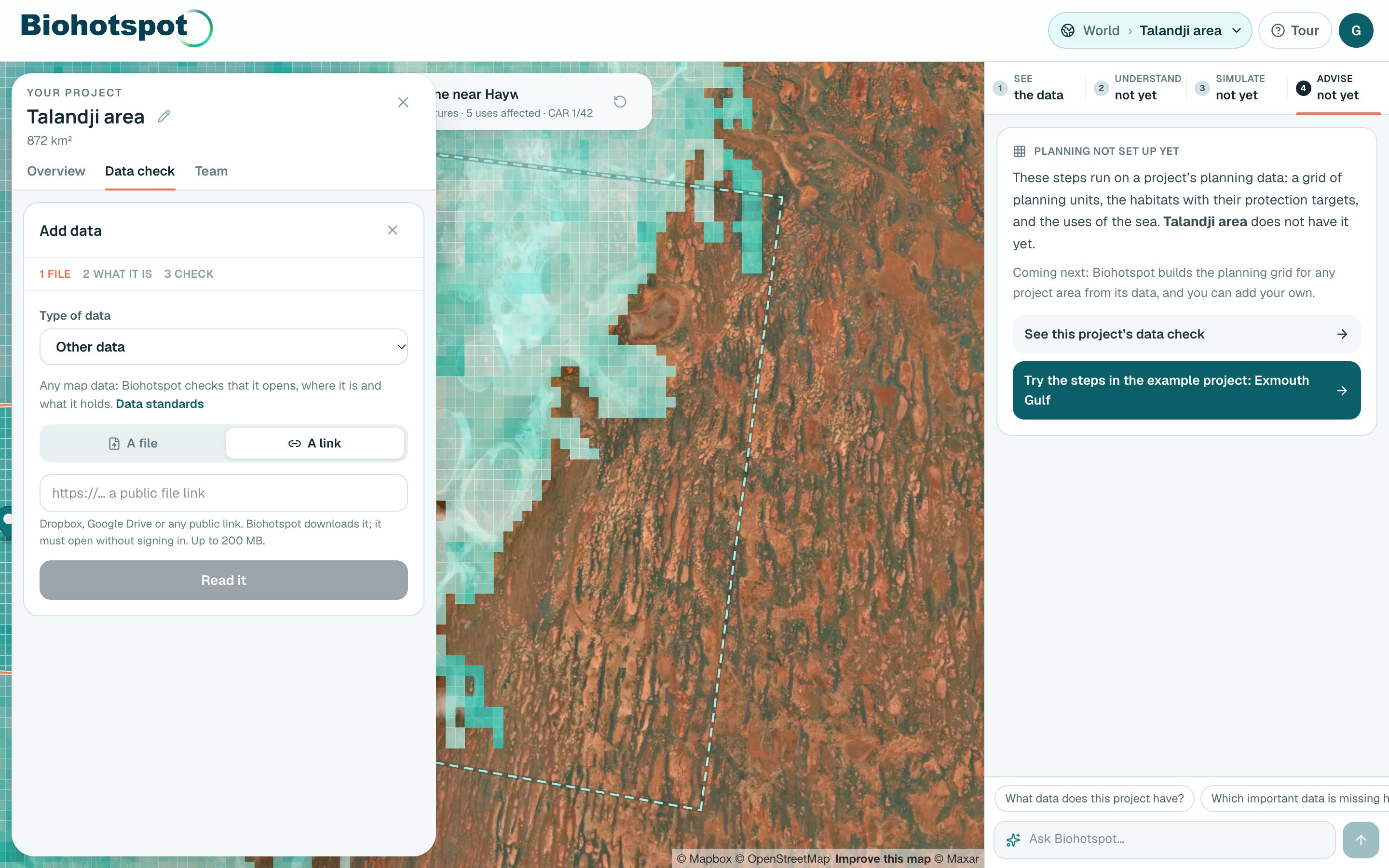The width and height of the screenshot is (1389, 868).
Task: Click the Read it button
Action: [224, 581]
